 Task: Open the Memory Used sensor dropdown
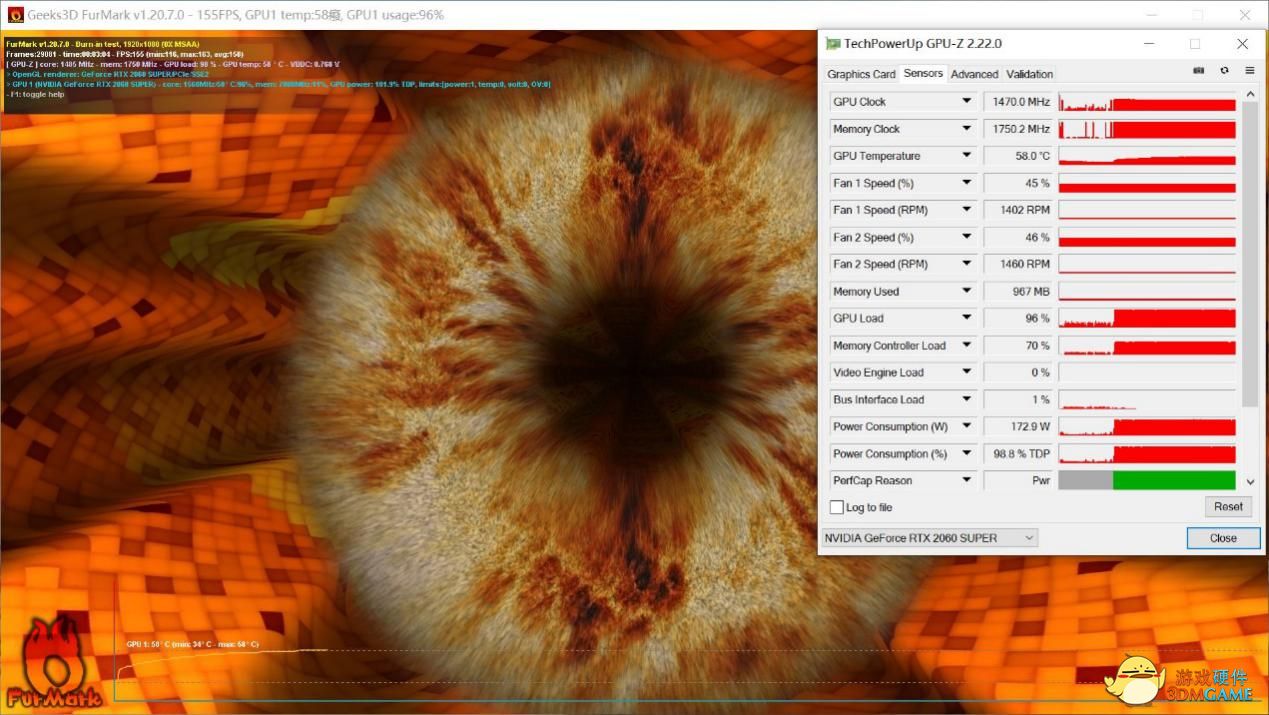click(967, 291)
